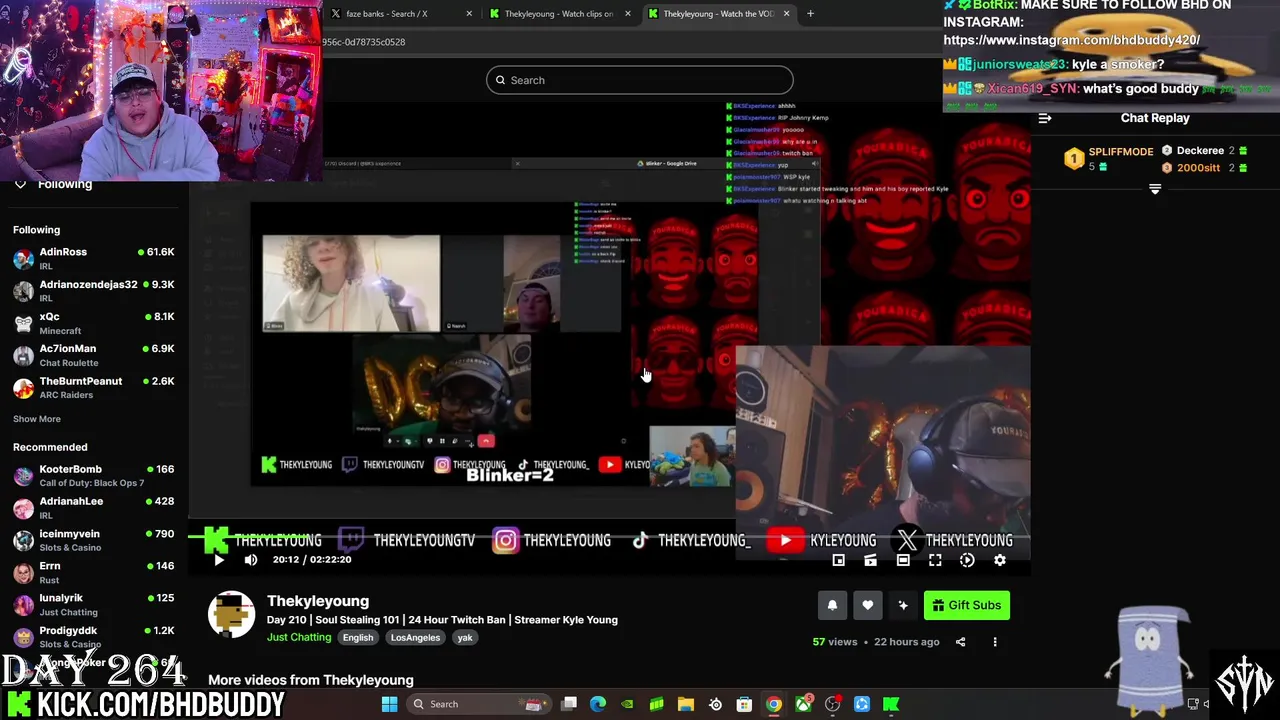This screenshot has height=720, width=1280.
Task: Open lunalyrik in Recommended list
Action: [x=94, y=604]
